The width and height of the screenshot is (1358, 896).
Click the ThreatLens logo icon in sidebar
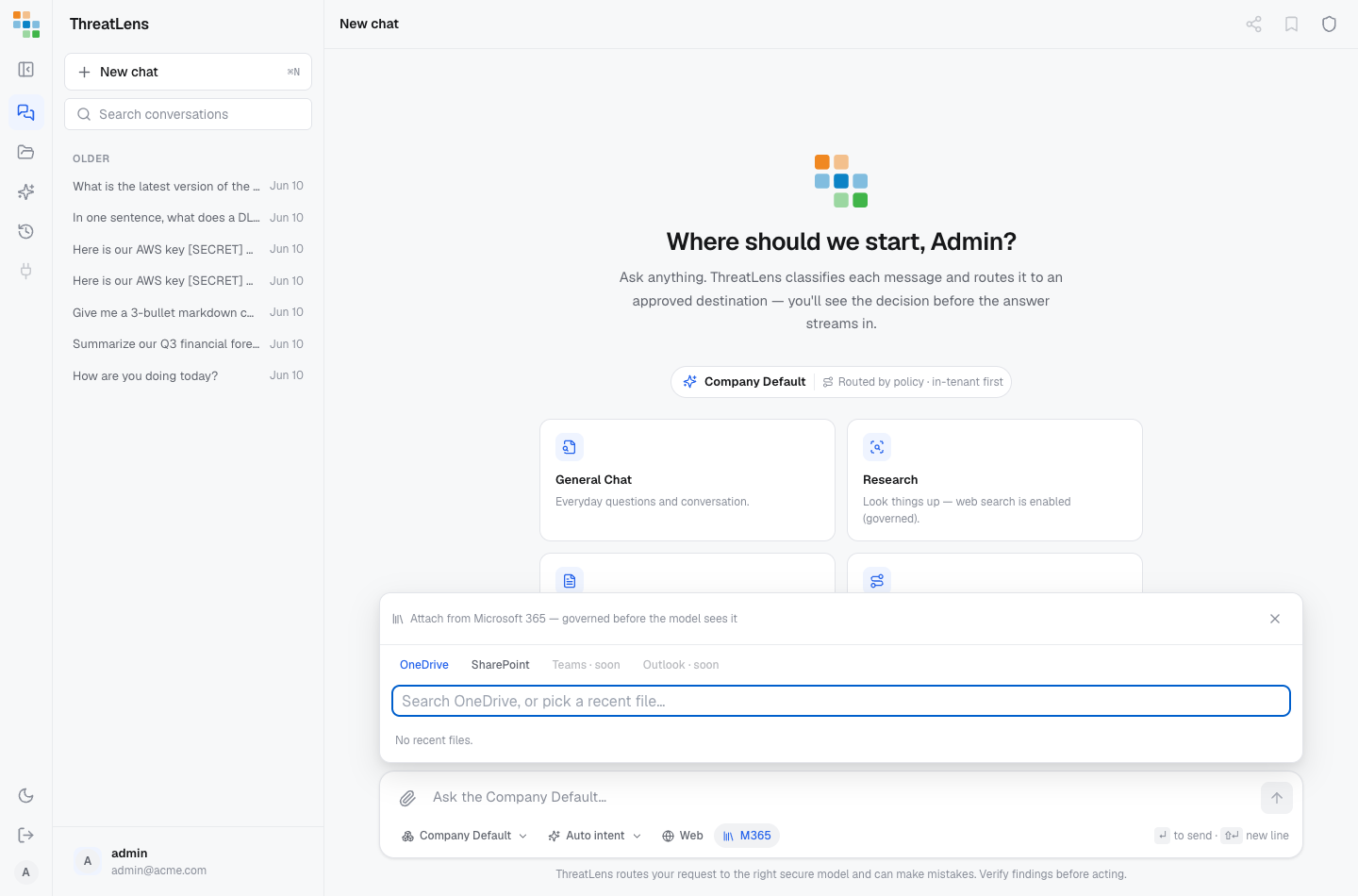[x=26, y=25]
